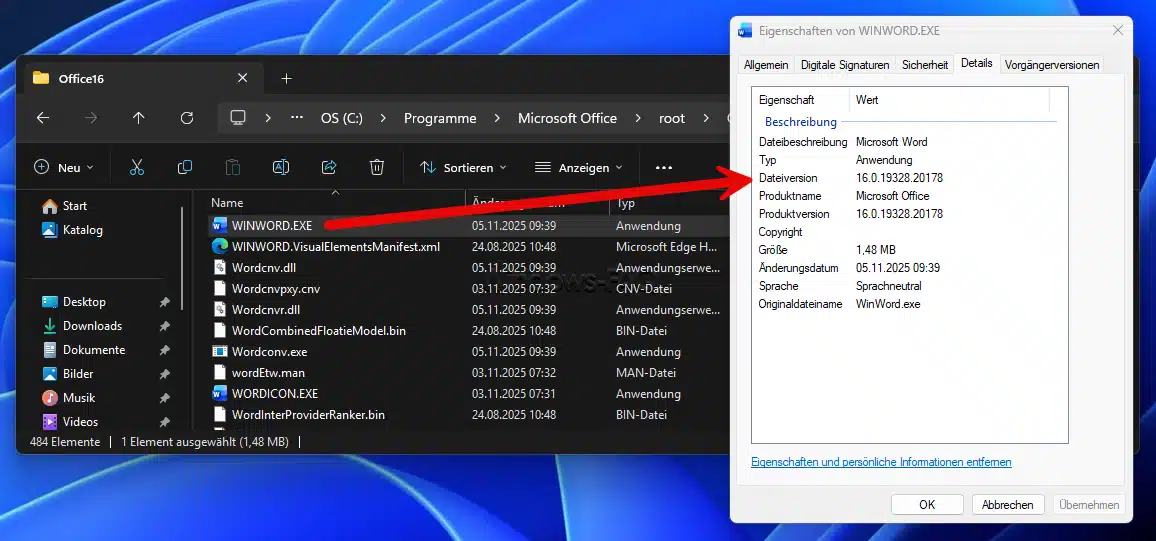Select Downloads in the sidebar

pyautogui.click(x=92, y=326)
